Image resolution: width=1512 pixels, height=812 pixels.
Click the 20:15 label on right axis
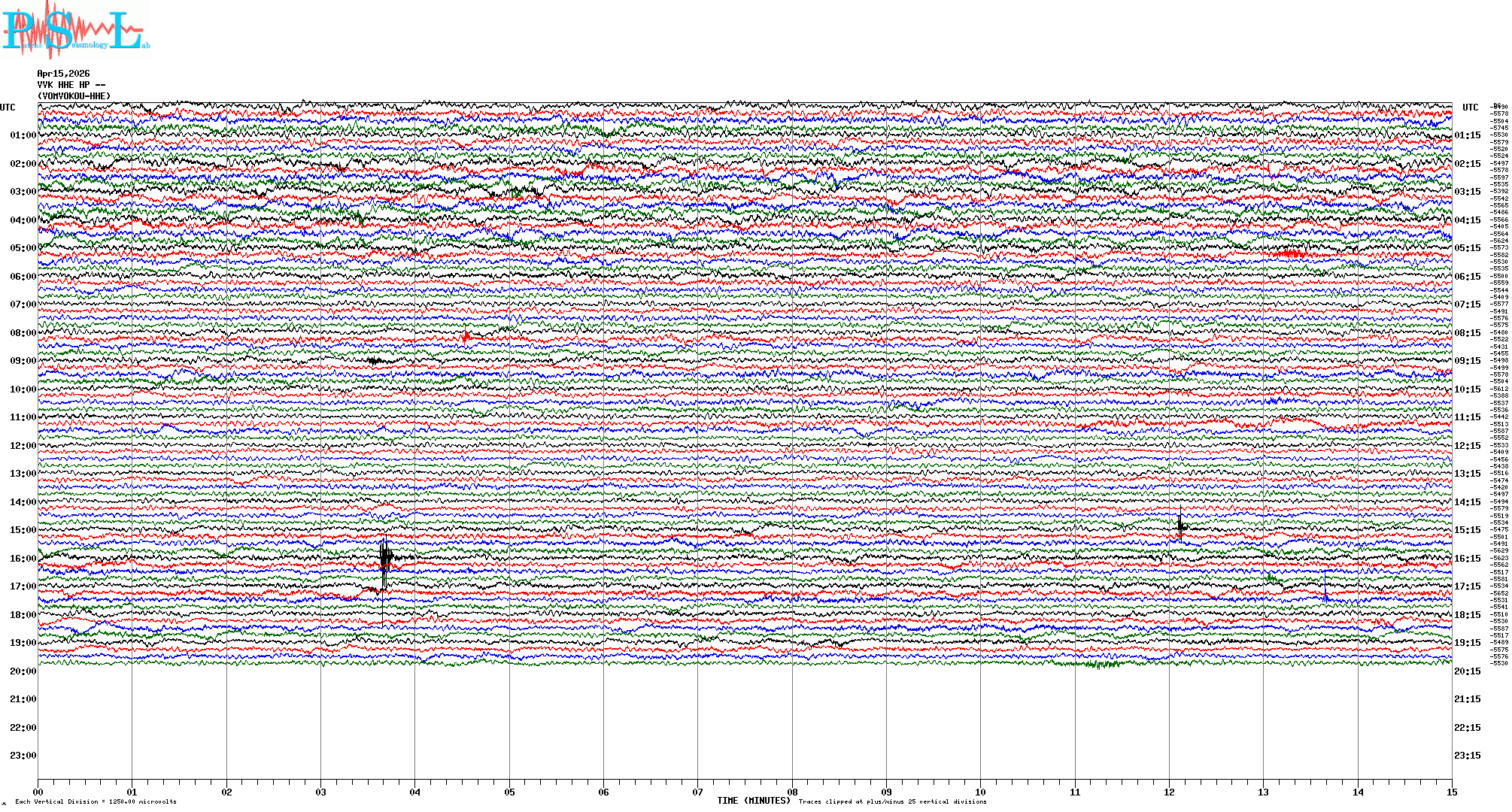tap(1467, 671)
